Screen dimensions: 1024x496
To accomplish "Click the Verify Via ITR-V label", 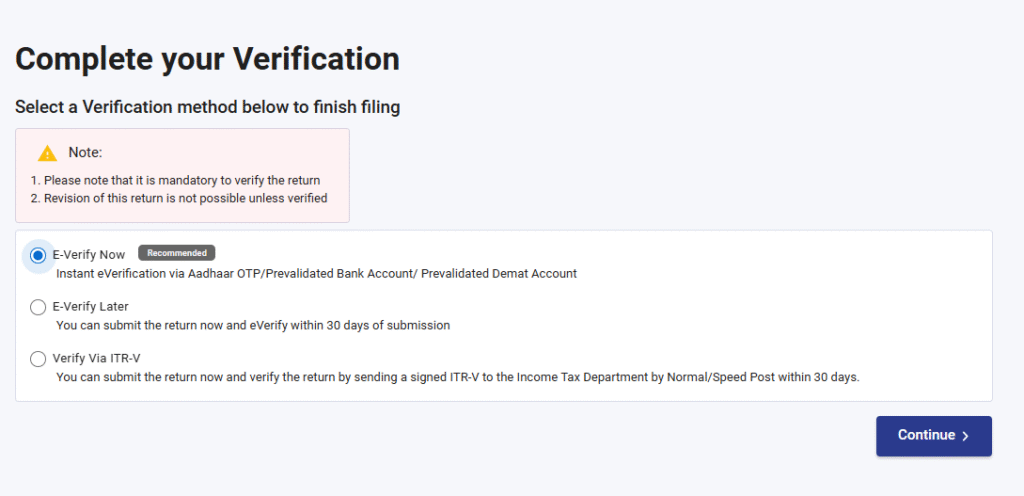I will click(96, 359).
